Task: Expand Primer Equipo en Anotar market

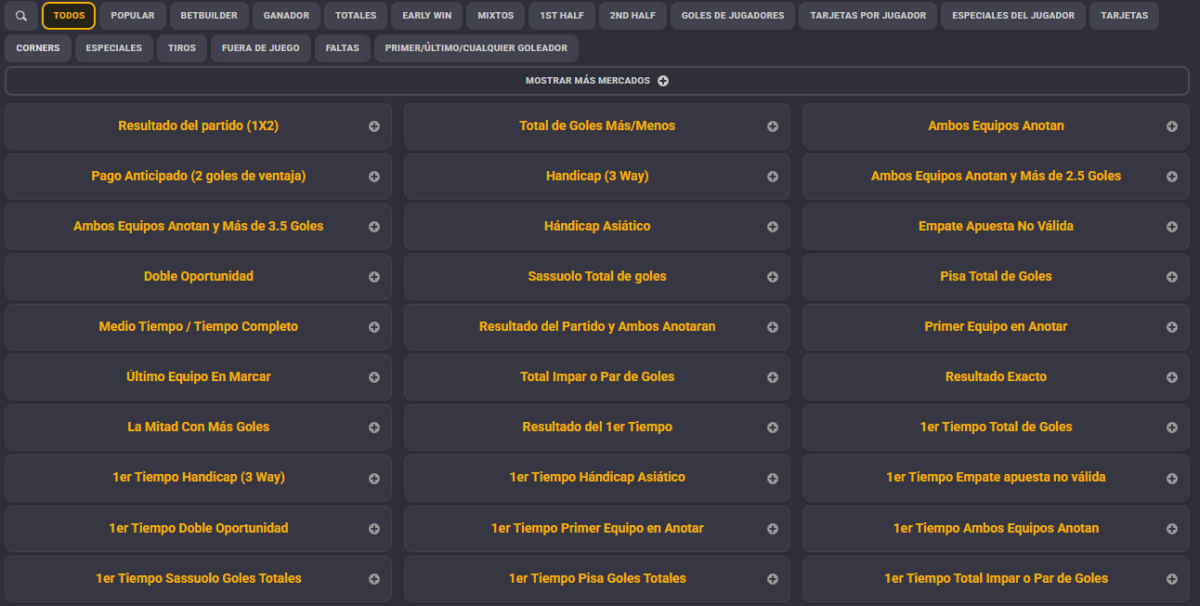Action: 996,327
